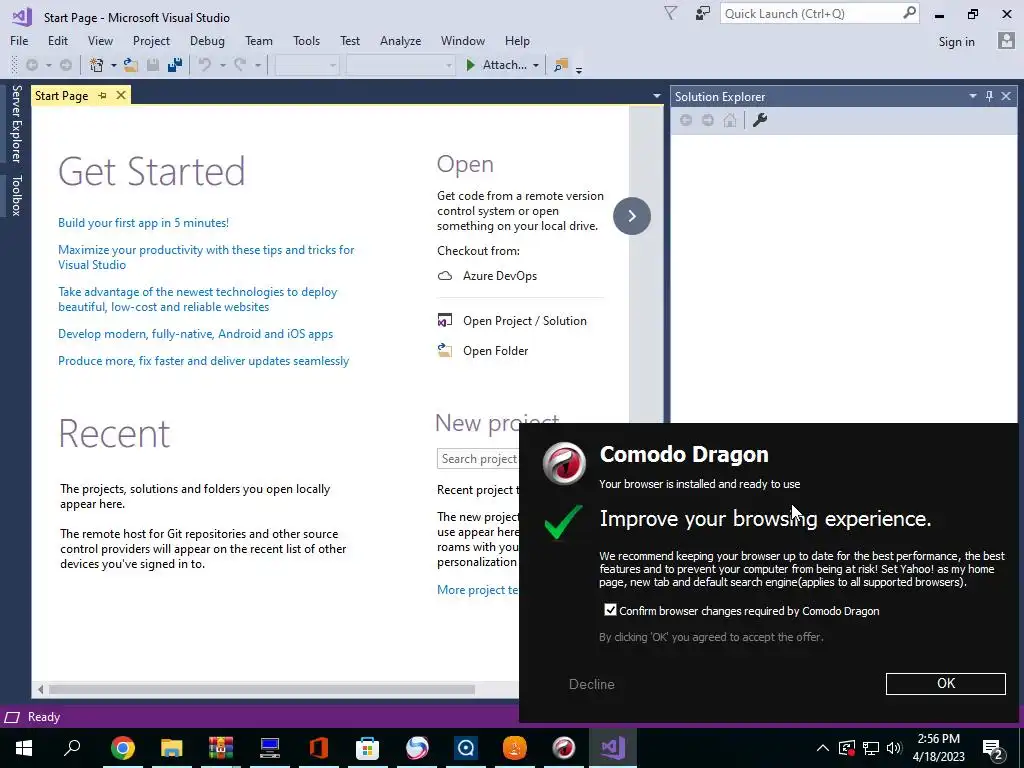
Task: Open the Edit menu
Action: (57, 40)
